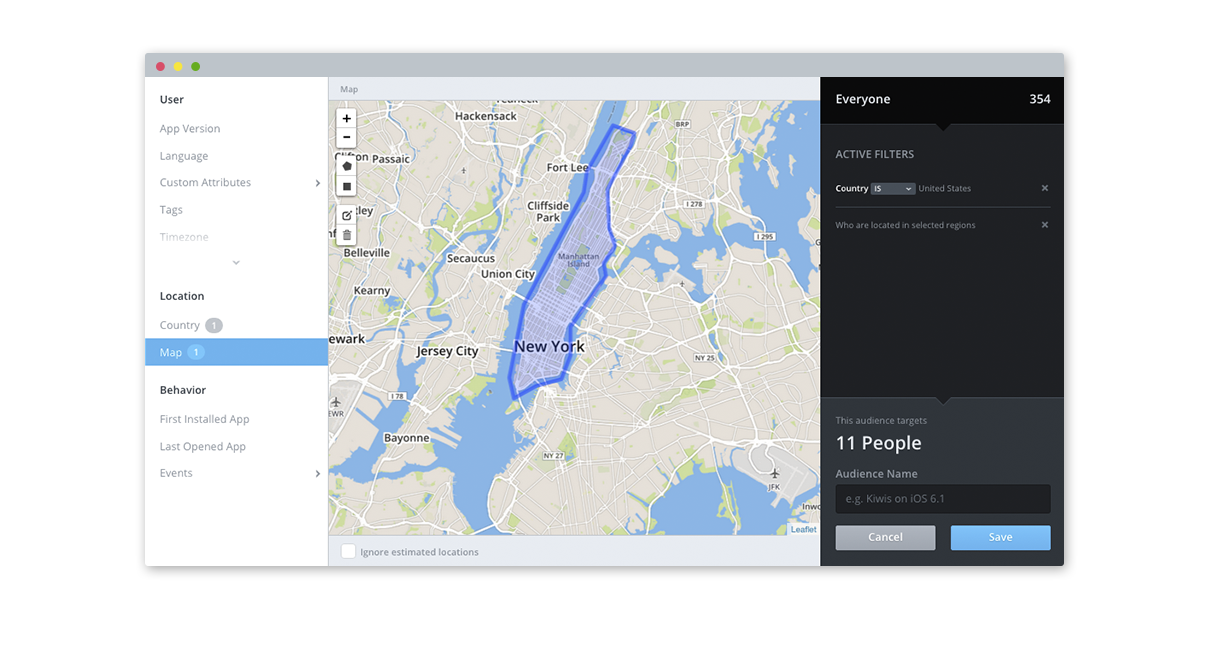This screenshot has height=645, width=1206.
Task: Click the Fort Lee map label
Action: [x=567, y=167]
